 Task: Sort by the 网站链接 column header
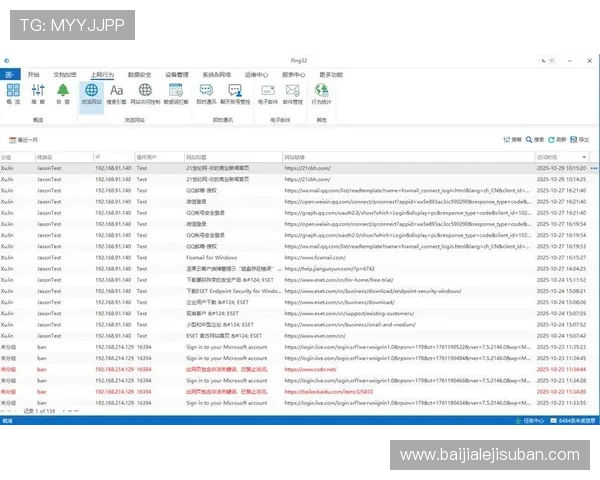(x=408, y=157)
